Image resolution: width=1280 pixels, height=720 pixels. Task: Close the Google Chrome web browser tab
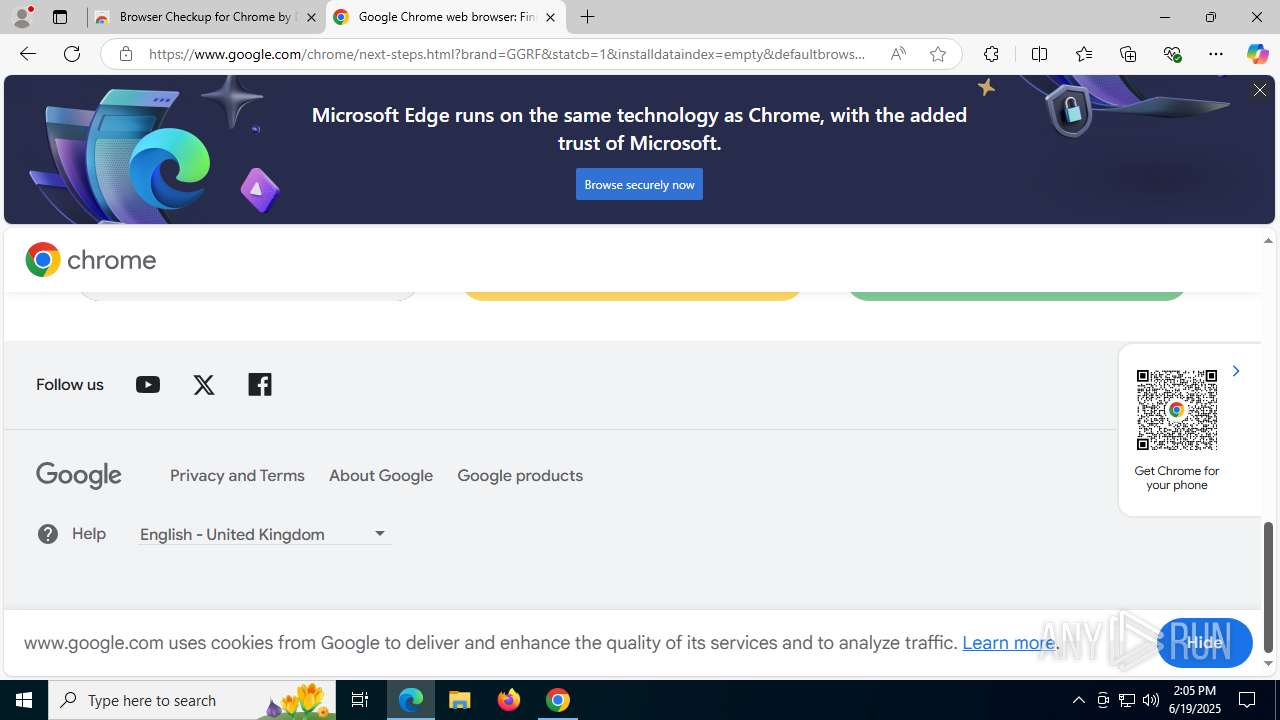tap(550, 17)
